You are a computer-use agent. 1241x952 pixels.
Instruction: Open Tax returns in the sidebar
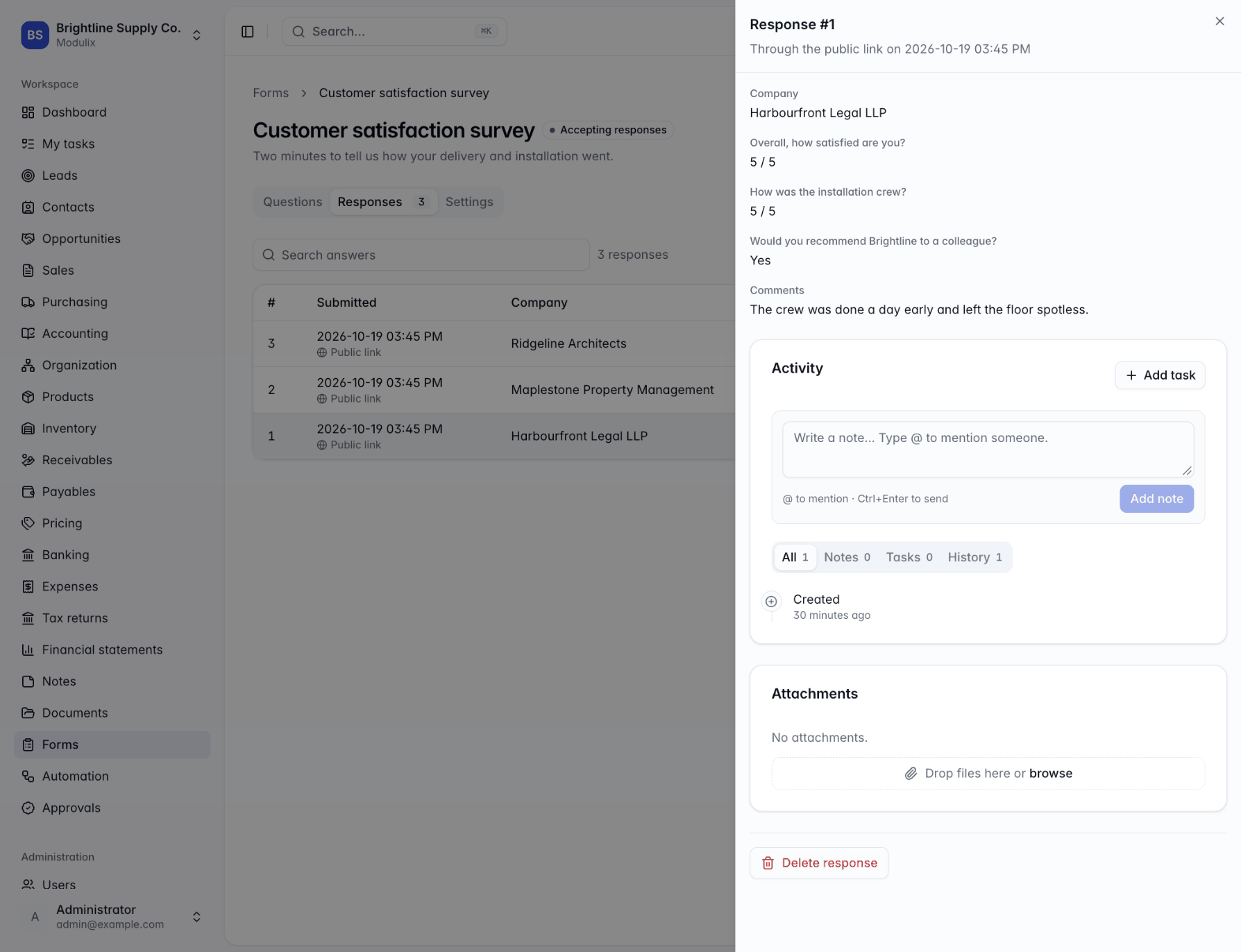112,618
